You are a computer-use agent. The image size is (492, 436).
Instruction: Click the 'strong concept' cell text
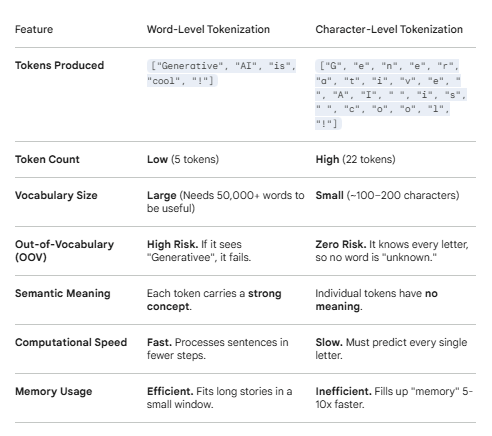tap(214, 300)
